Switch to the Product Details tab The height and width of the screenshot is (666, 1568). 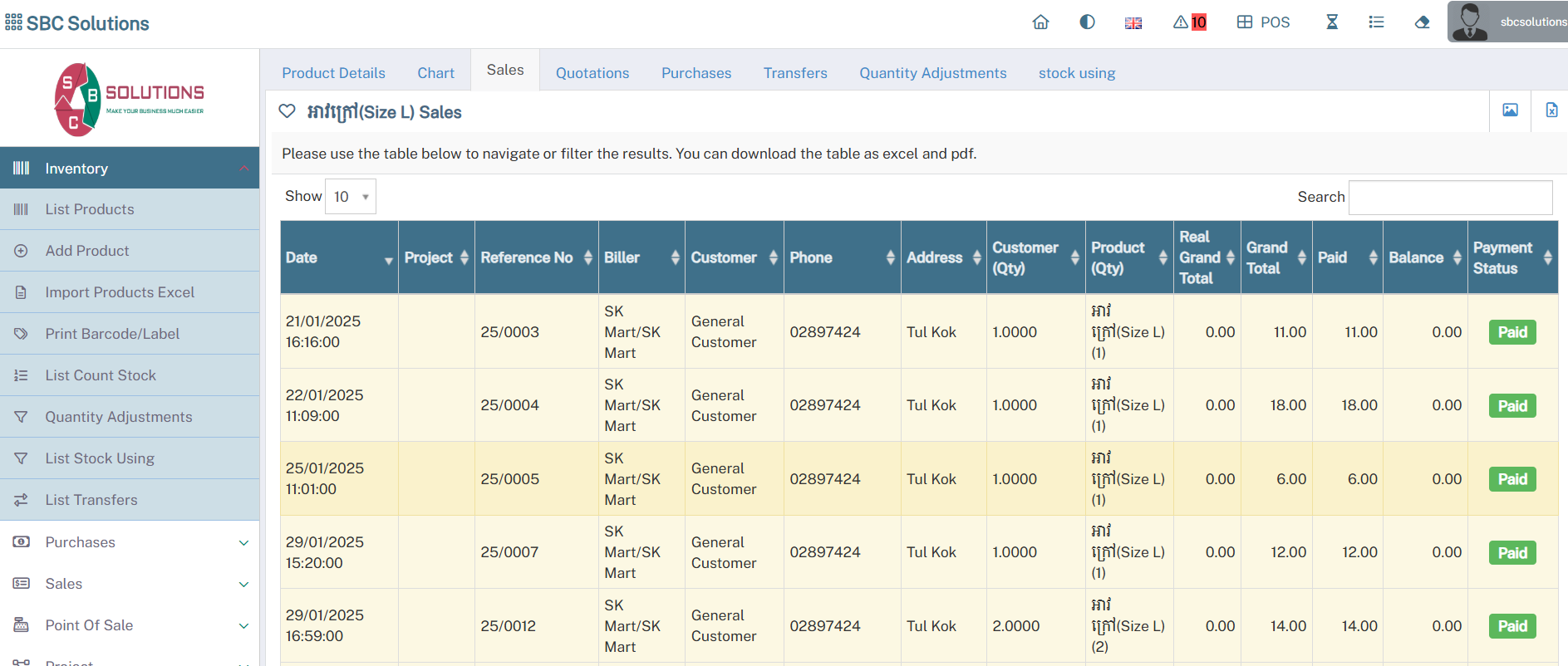click(333, 73)
